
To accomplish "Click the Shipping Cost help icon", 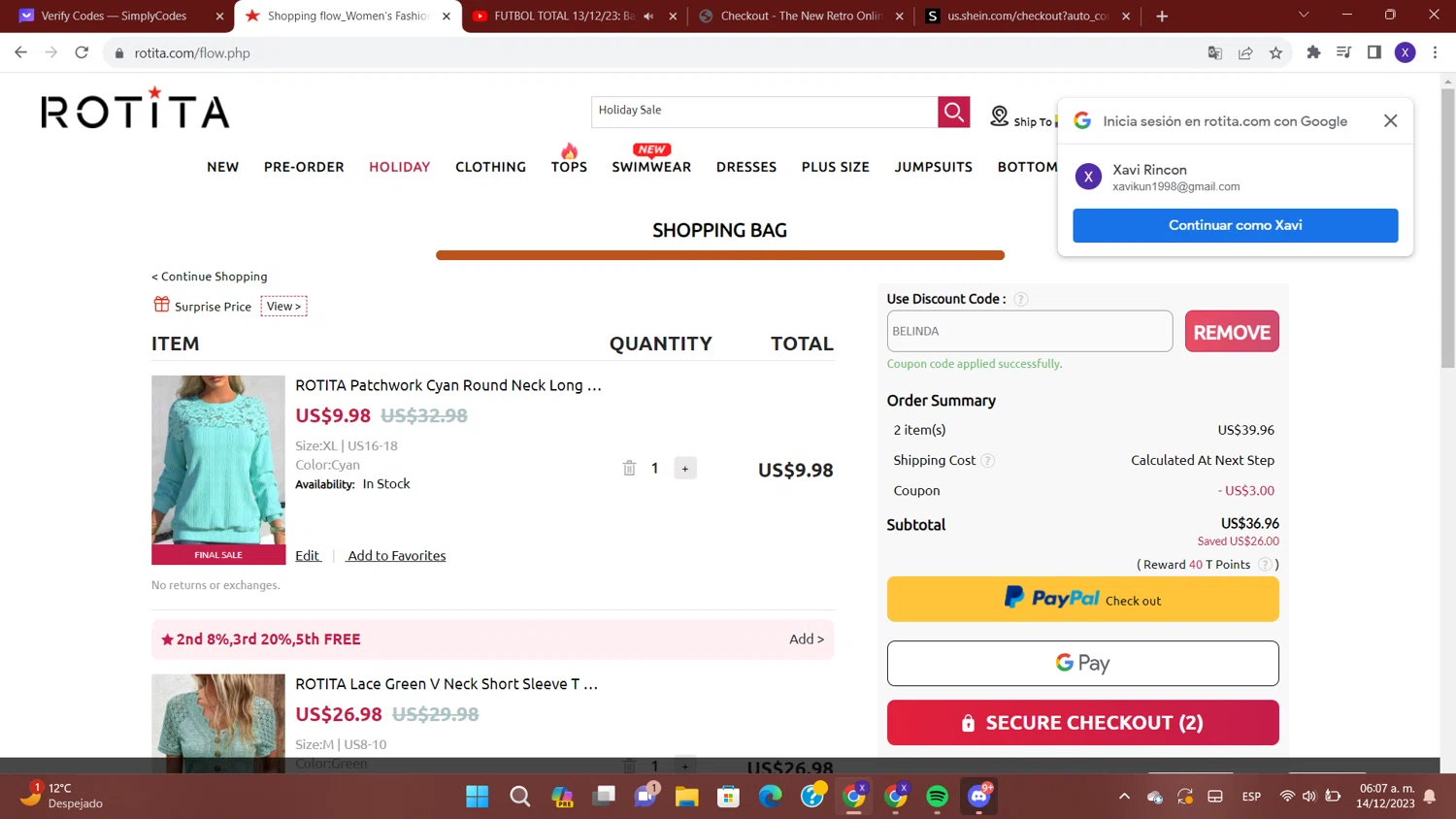I will [x=987, y=461].
